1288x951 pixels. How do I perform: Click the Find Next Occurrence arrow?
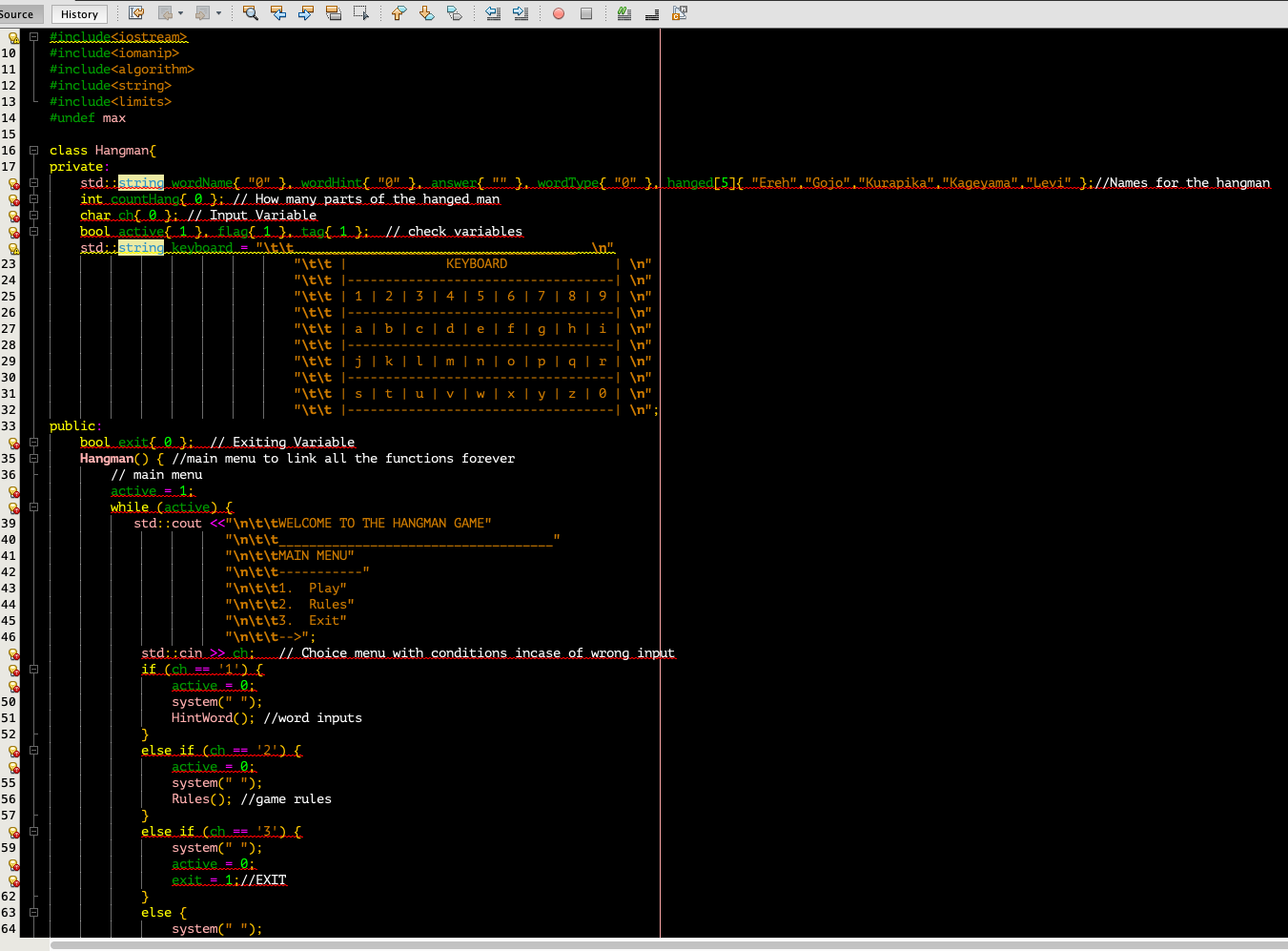pos(307,13)
